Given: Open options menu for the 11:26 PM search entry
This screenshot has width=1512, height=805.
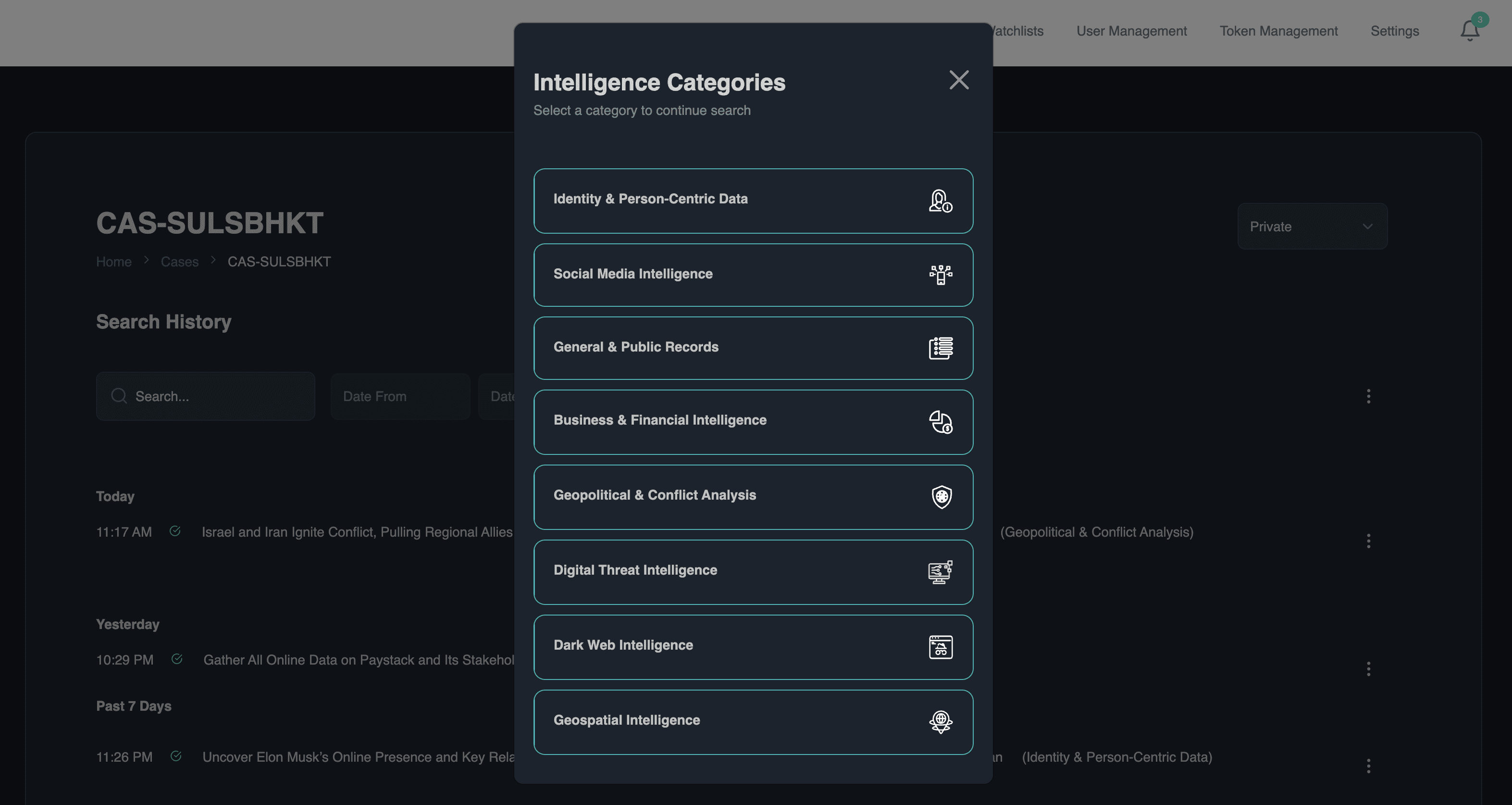Looking at the screenshot, I should click(x=1368, y=766).
